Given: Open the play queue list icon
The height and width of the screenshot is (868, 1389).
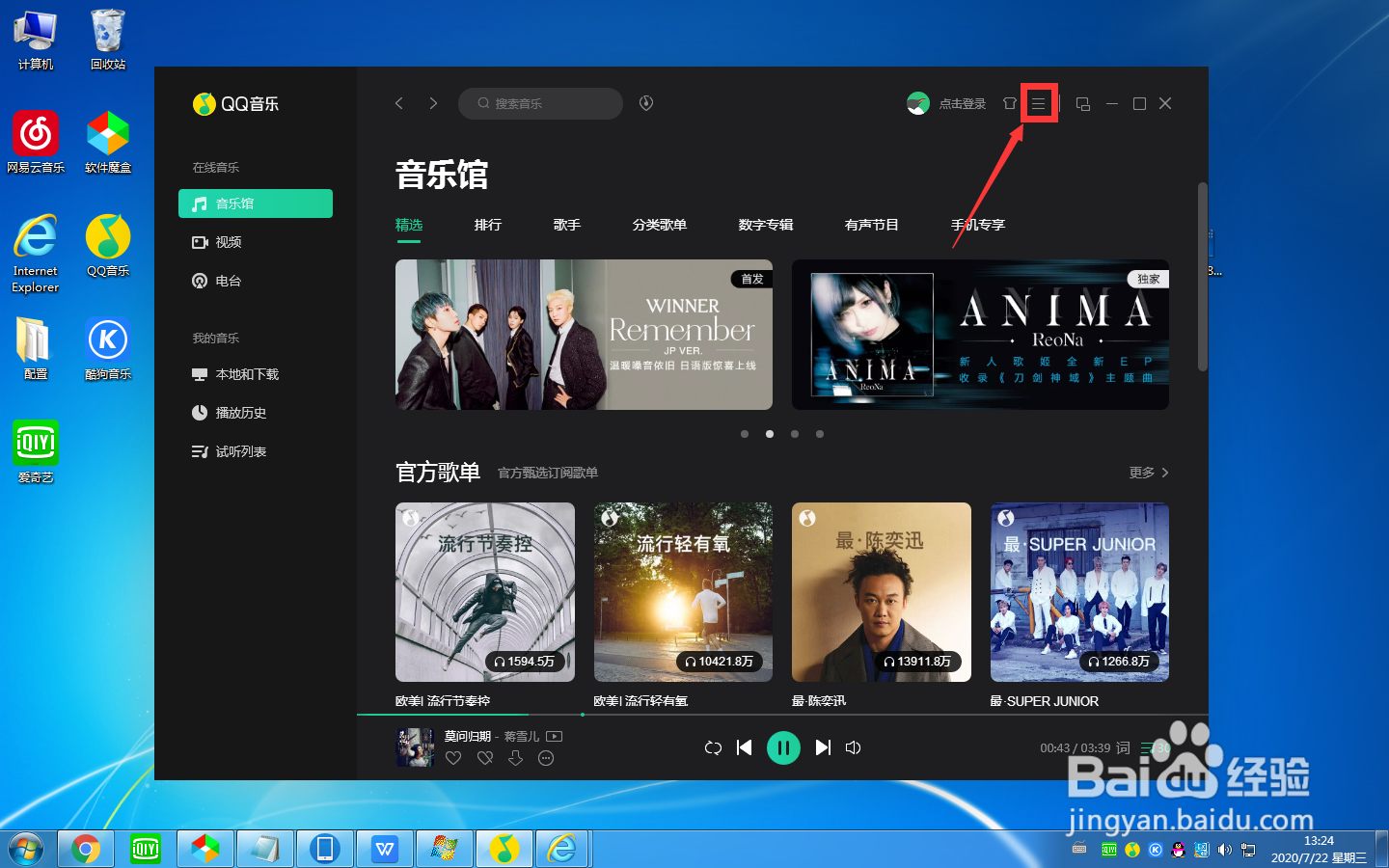Looking at the screenshot, I should (x=1149, y=747).
